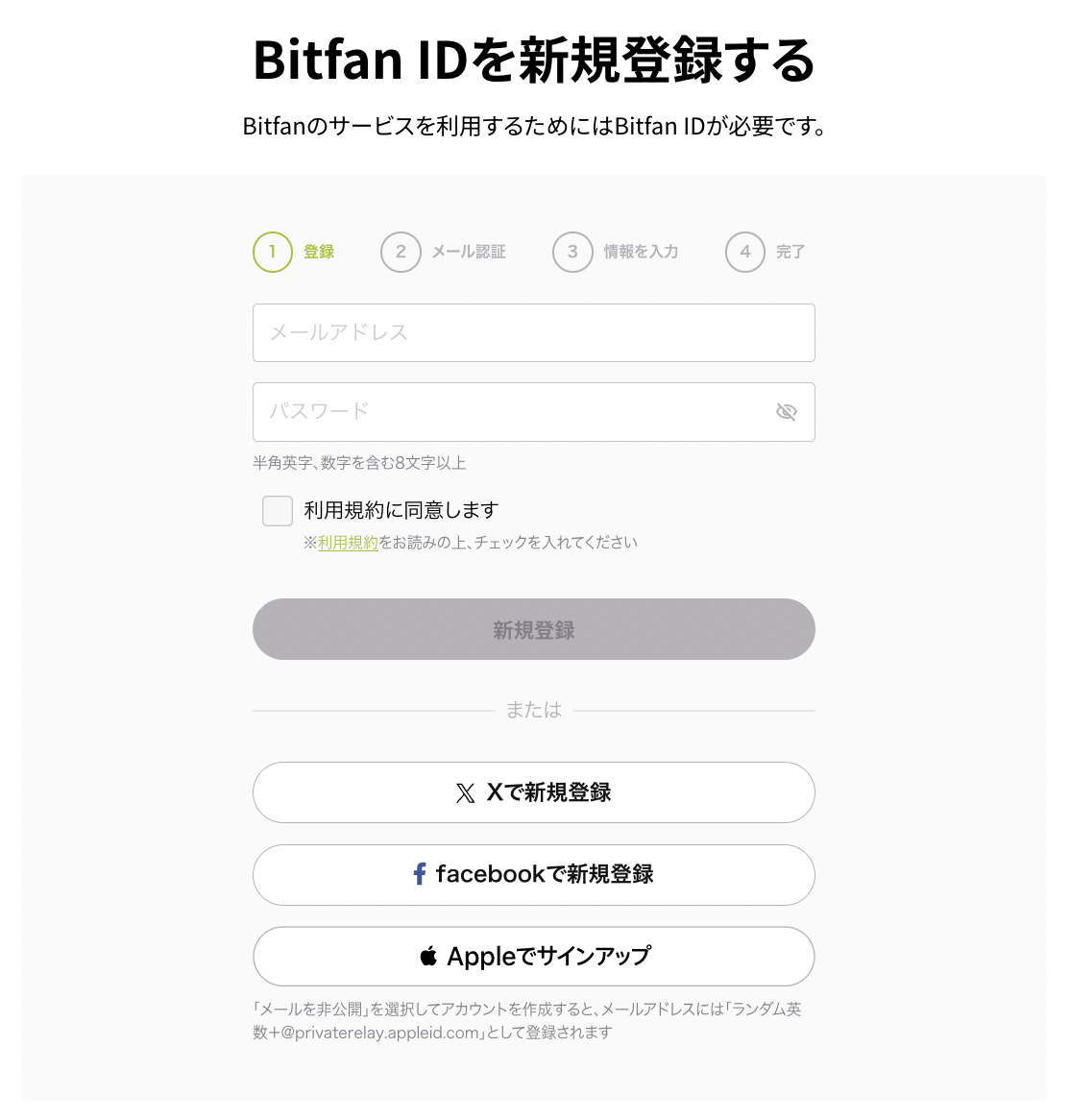Viewport: 1070px width, 1120px height.
Task: Choose facebookで新規登録 button
Action: [534, 875]
